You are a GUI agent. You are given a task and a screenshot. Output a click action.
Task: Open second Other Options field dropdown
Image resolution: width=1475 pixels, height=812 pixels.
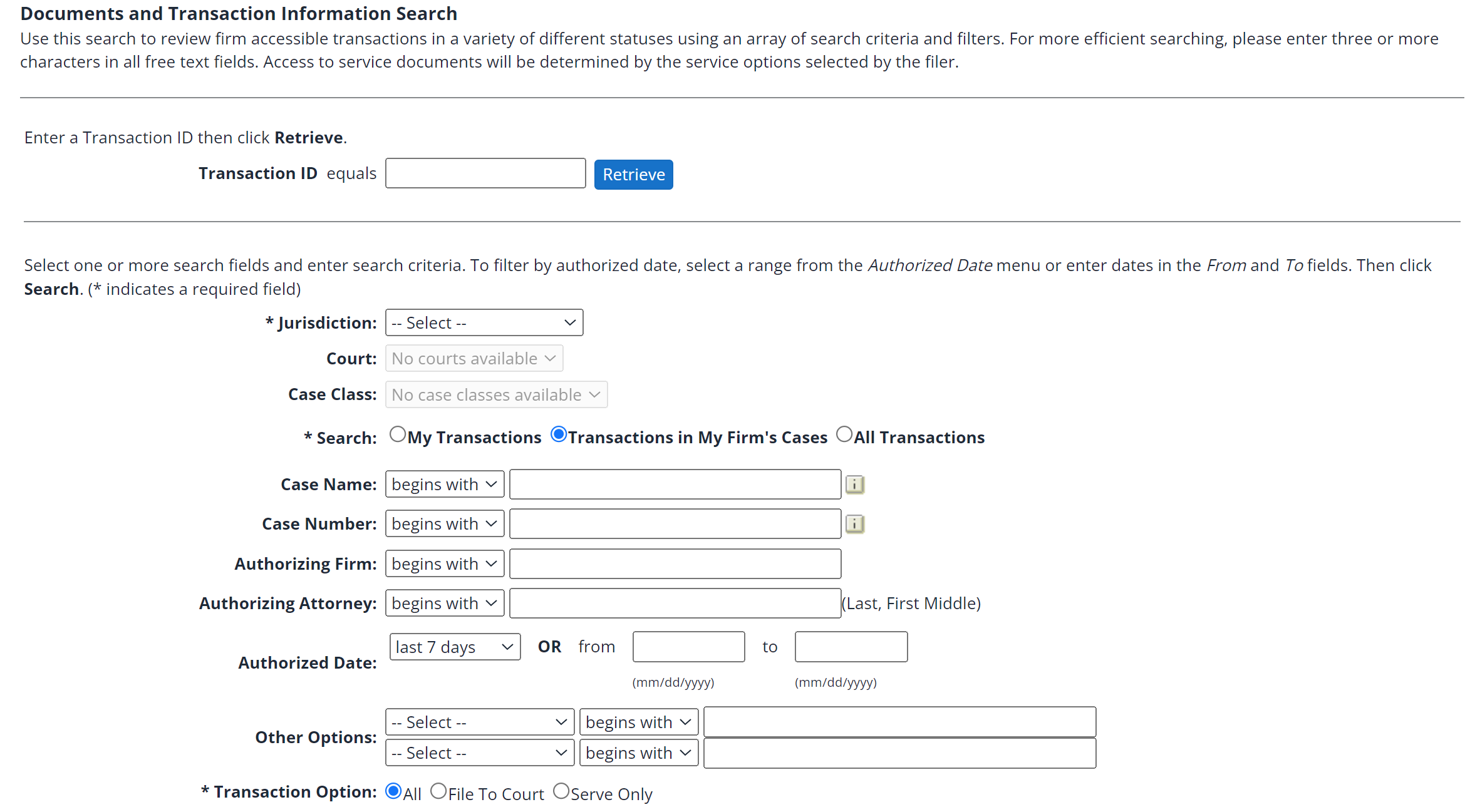click(480, 753)
